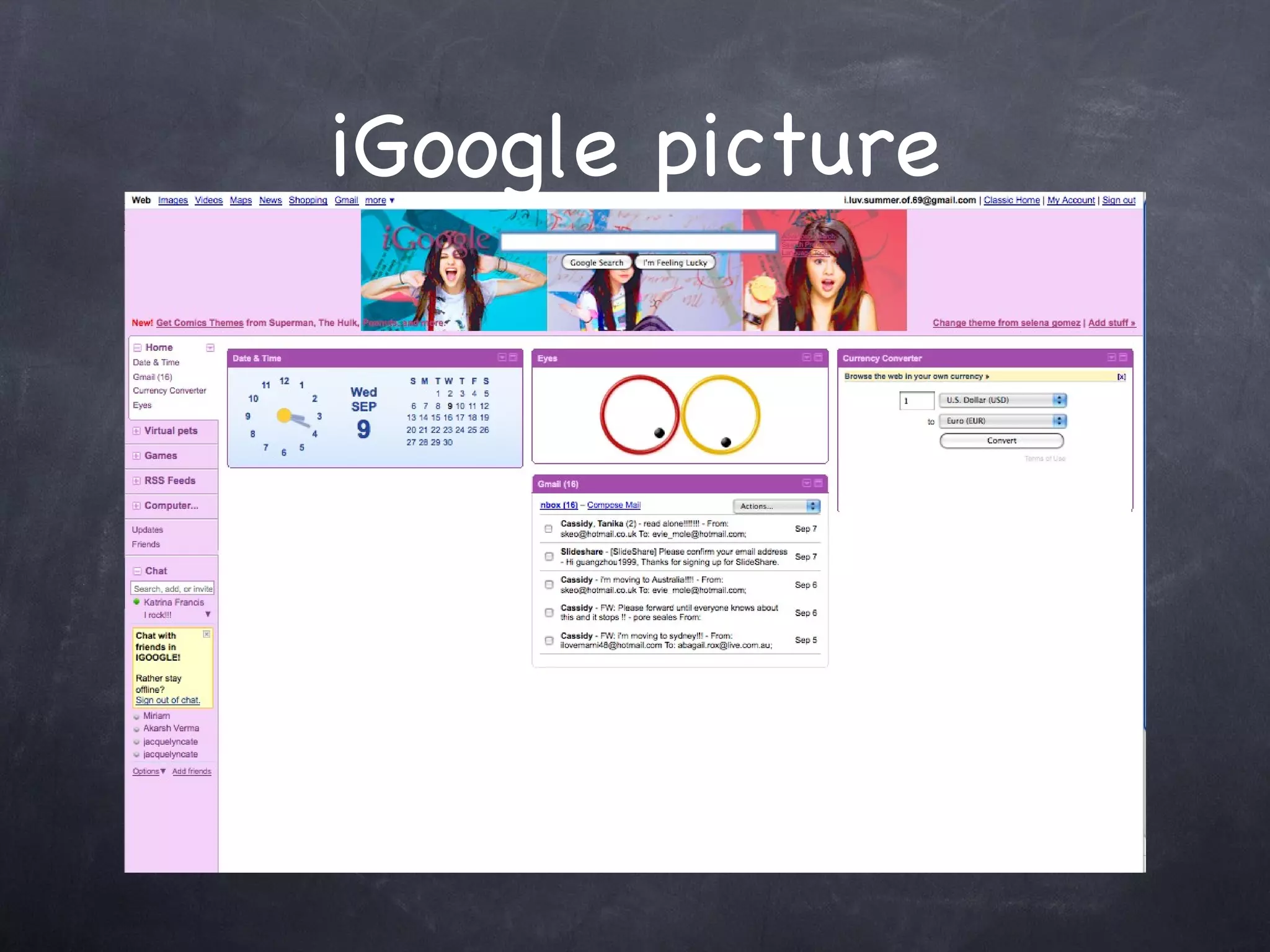This screenshot has width=1270, height=952.
Task: Click the green status dot beside Katrina Francis
Action: tap(136, 602)
